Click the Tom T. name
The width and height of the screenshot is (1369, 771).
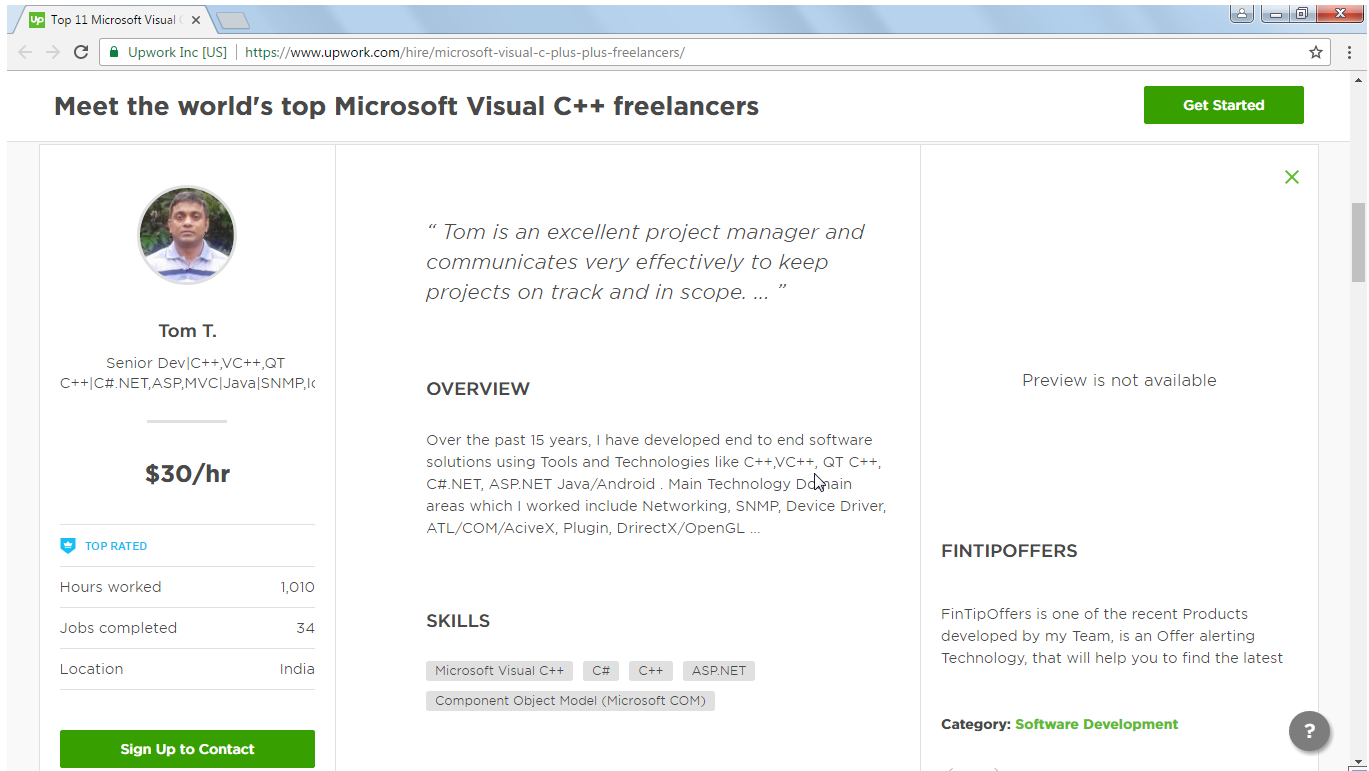(187, 331)
